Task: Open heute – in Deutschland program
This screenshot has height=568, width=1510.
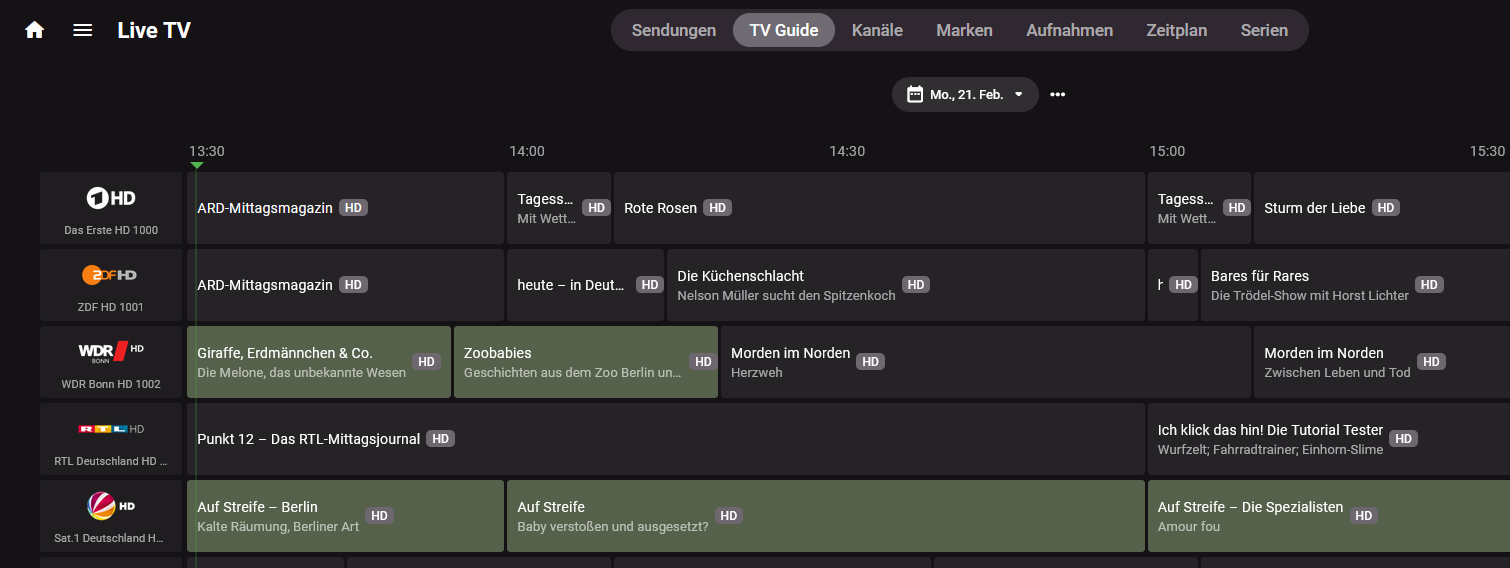Action: pos(585,285)
